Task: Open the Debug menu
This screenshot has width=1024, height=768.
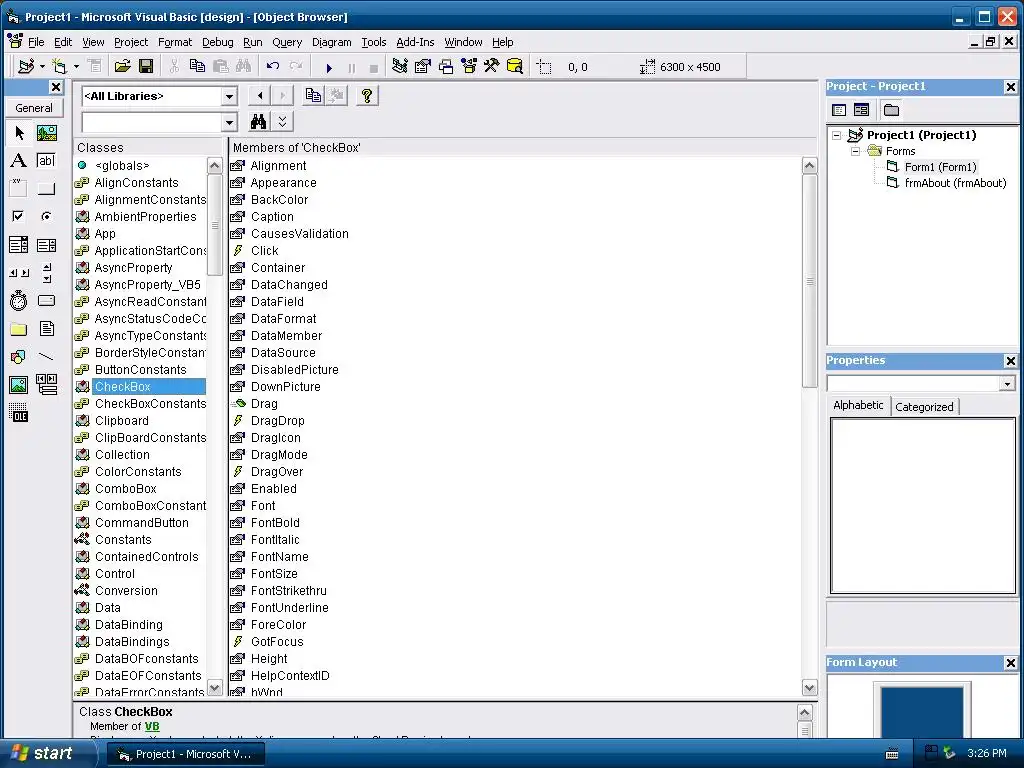Action: point(217,42)
